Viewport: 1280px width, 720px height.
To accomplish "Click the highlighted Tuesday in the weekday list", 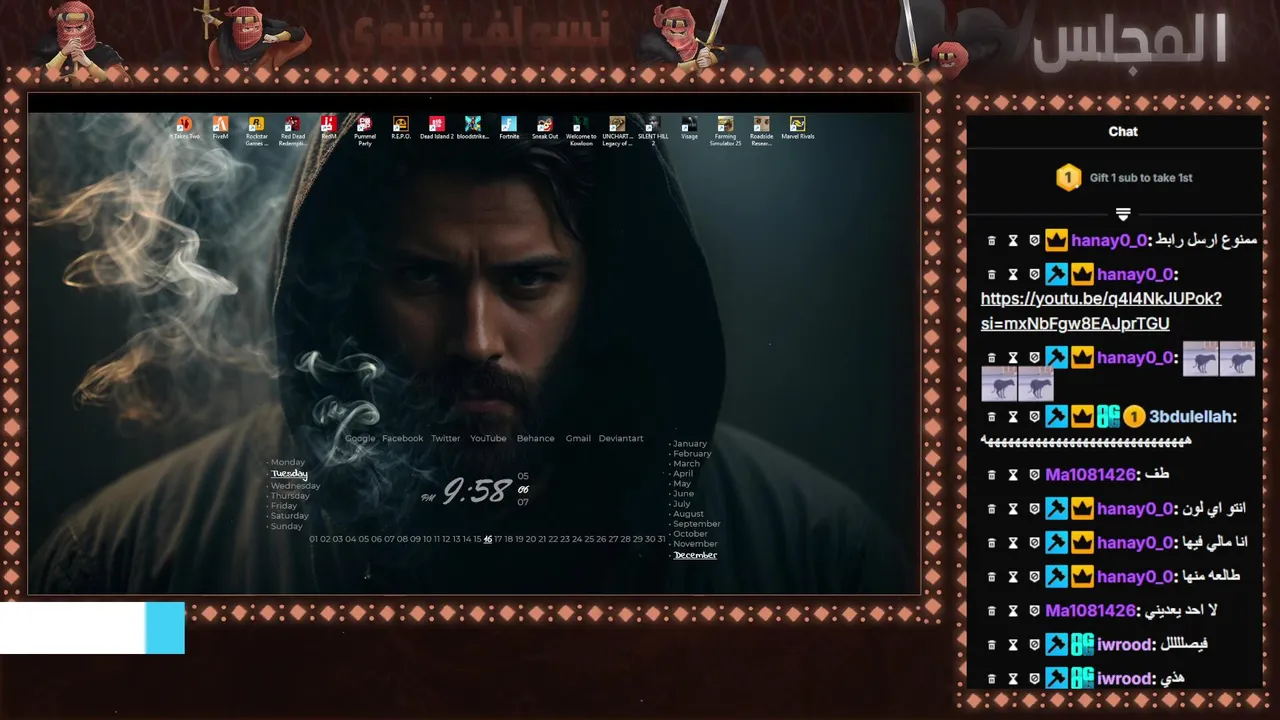I will coord(289,474).
